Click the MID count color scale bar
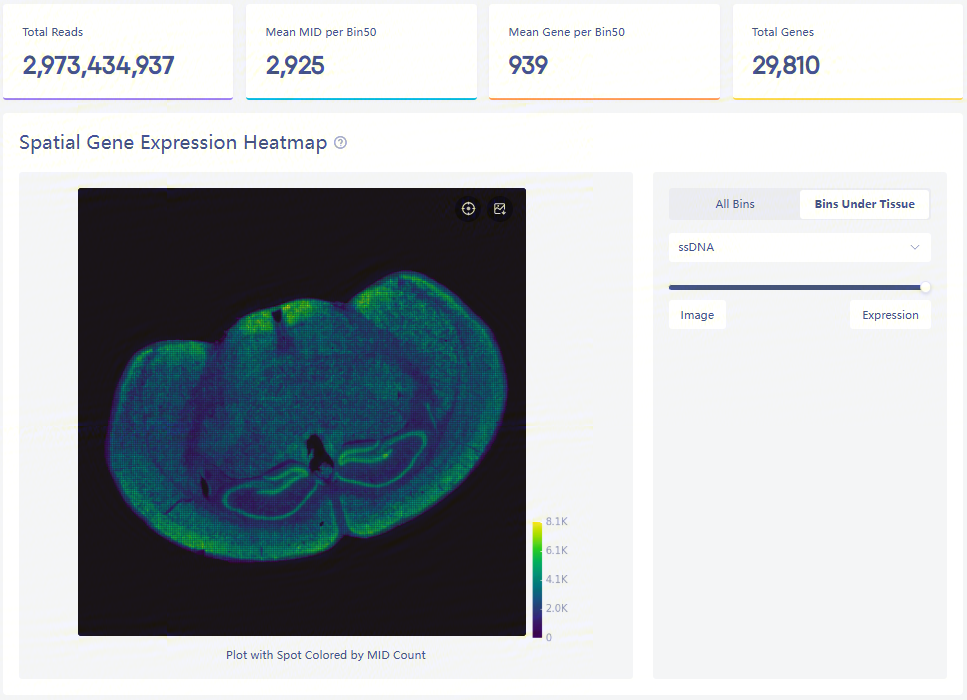 [537, 579]
